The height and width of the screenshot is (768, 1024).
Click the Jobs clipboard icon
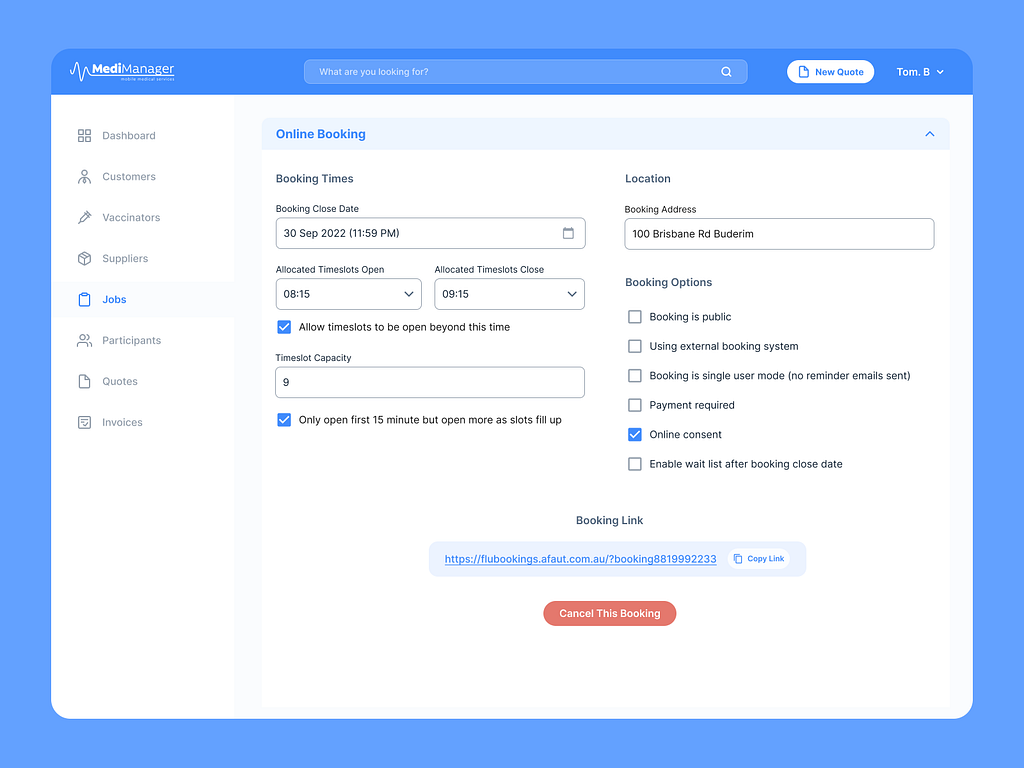click(x=84, y=300)
